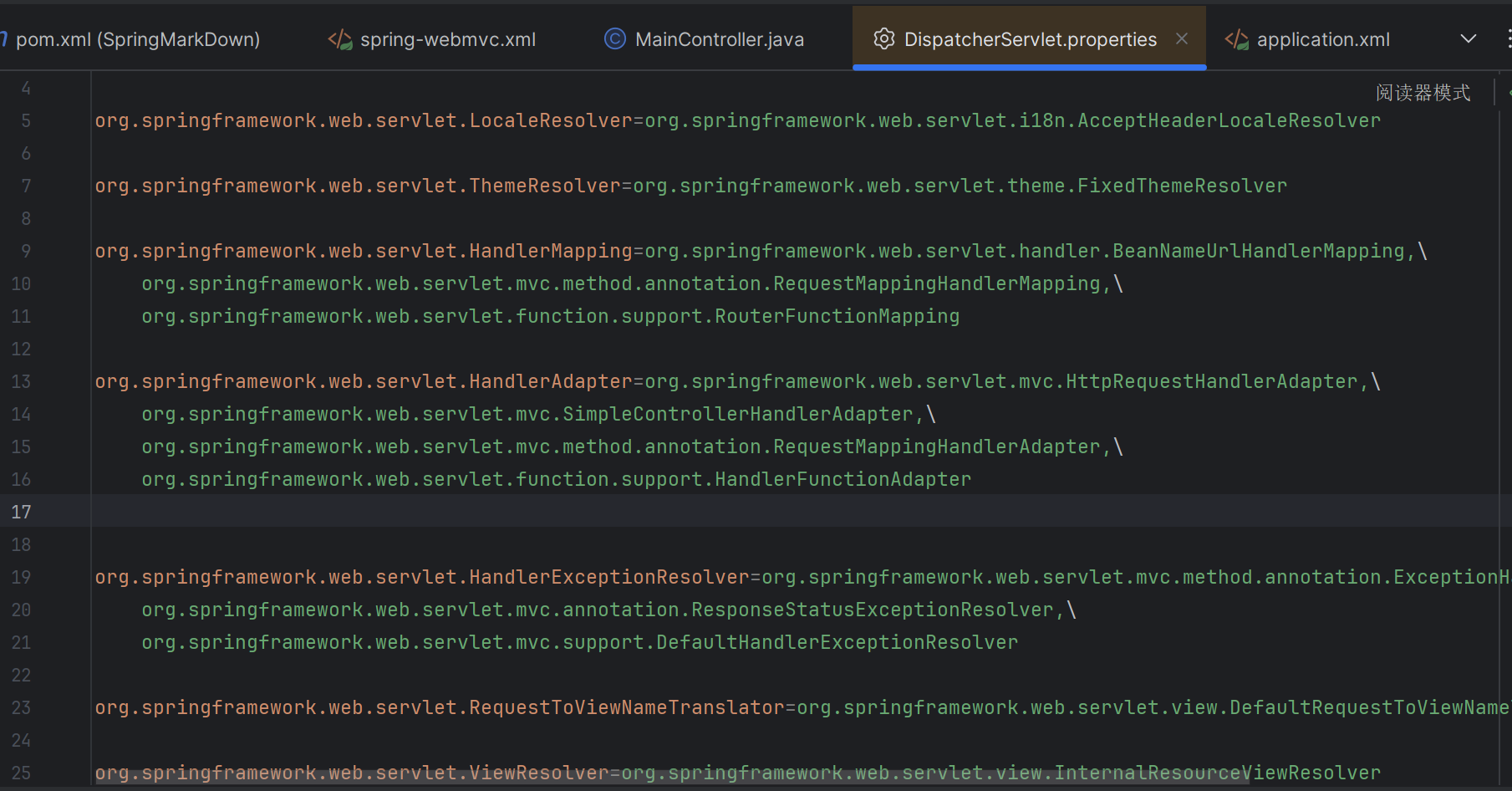Click the FixedThemeResolver value text
The width and height of the screenshot is (1512, 791).
tap(960, 186)
